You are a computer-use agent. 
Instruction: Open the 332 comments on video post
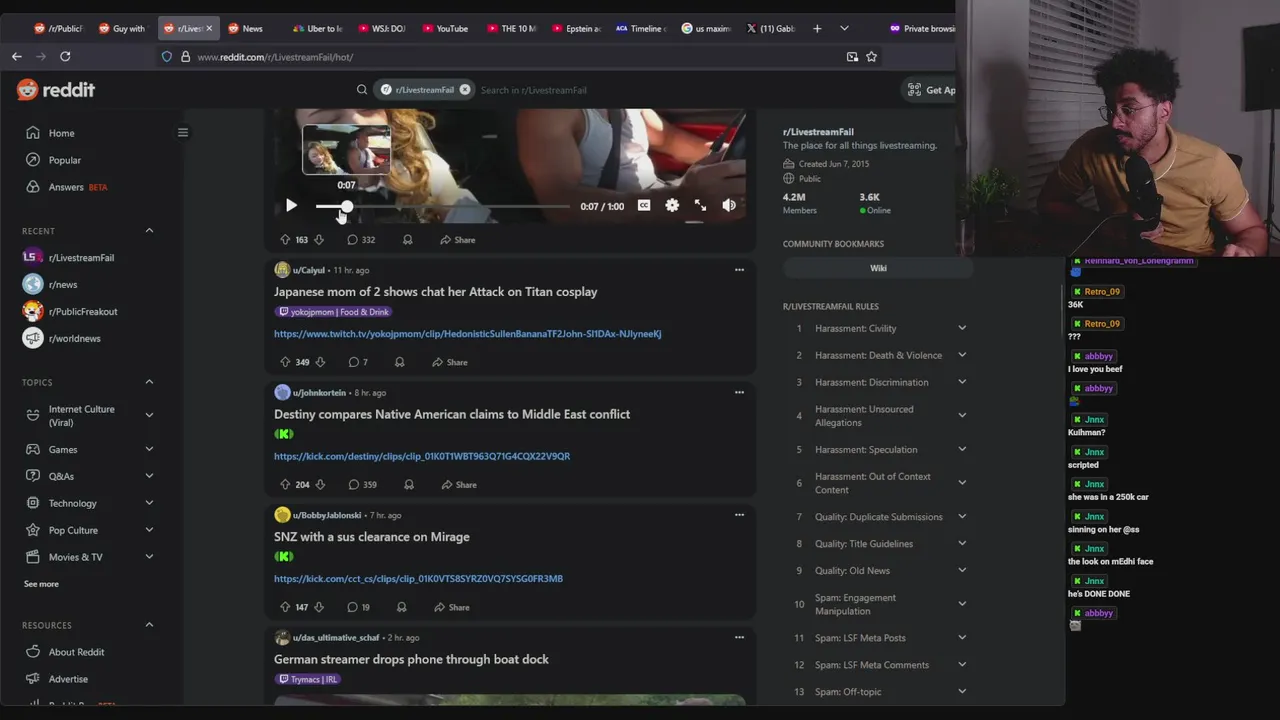tap(361, 240)
